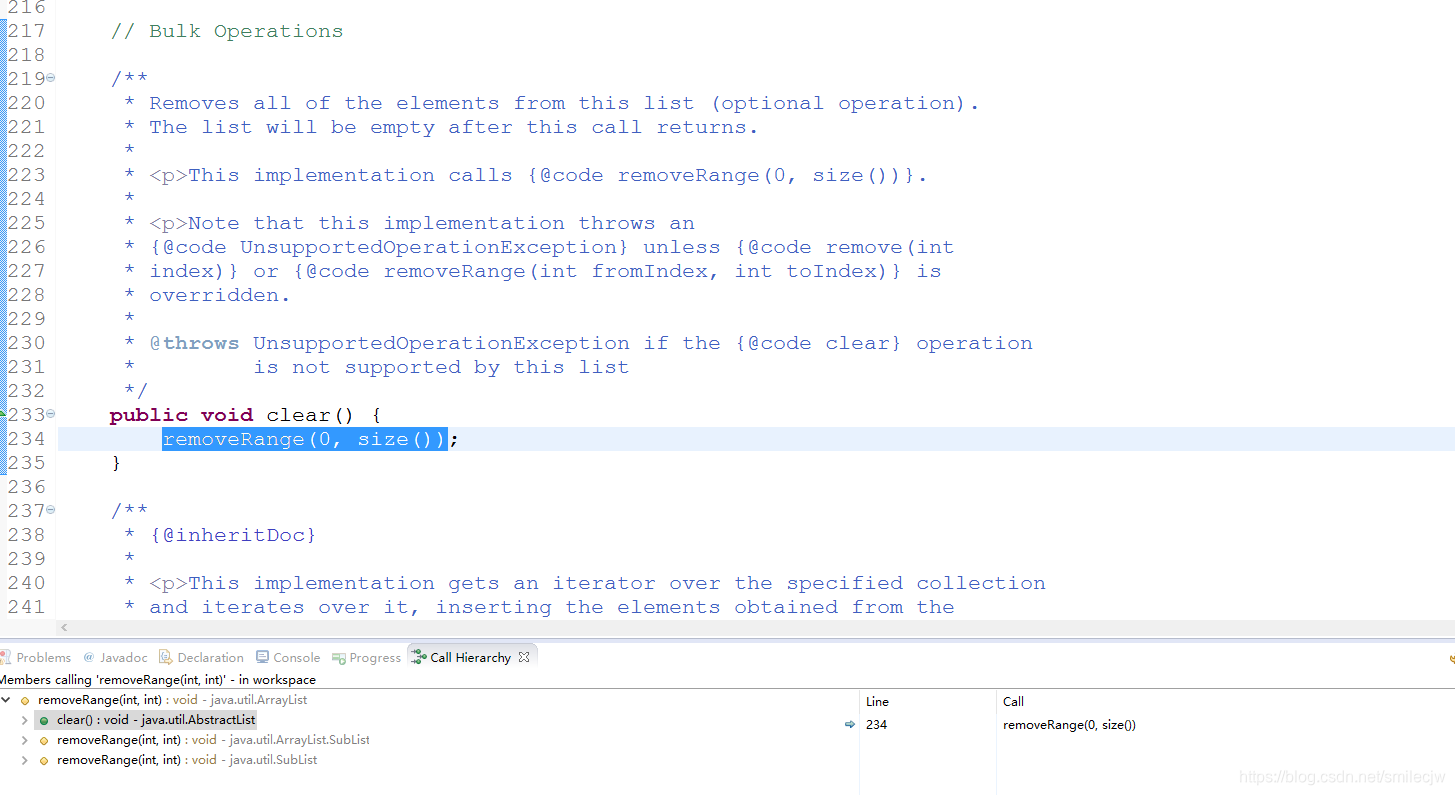Click the word overridden. on line 228
Viewport: 1455px width, 795px height.
coord(220,295)
